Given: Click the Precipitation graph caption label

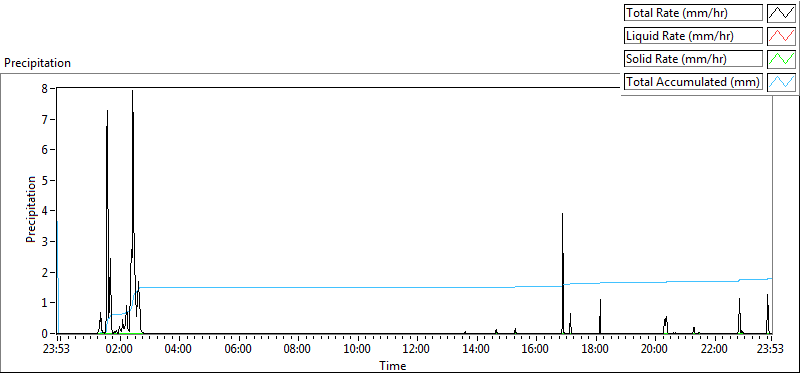Looking at the screenshot, I should point(37,63).
